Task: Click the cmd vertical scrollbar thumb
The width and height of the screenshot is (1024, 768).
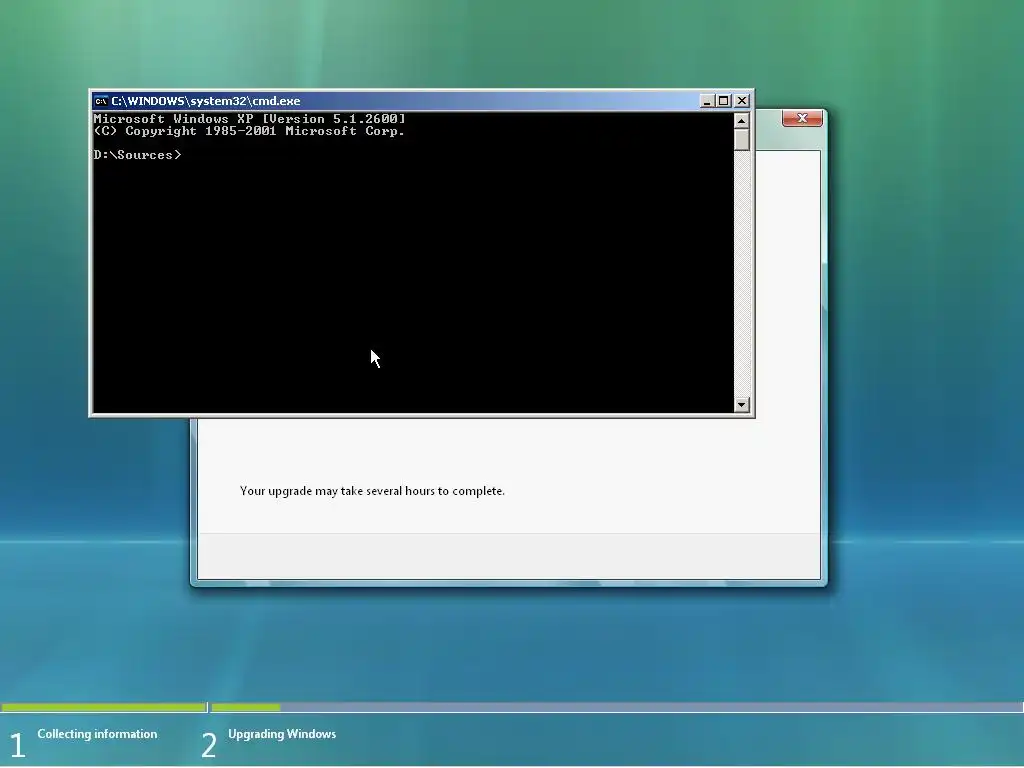Action: click(741, 140)
